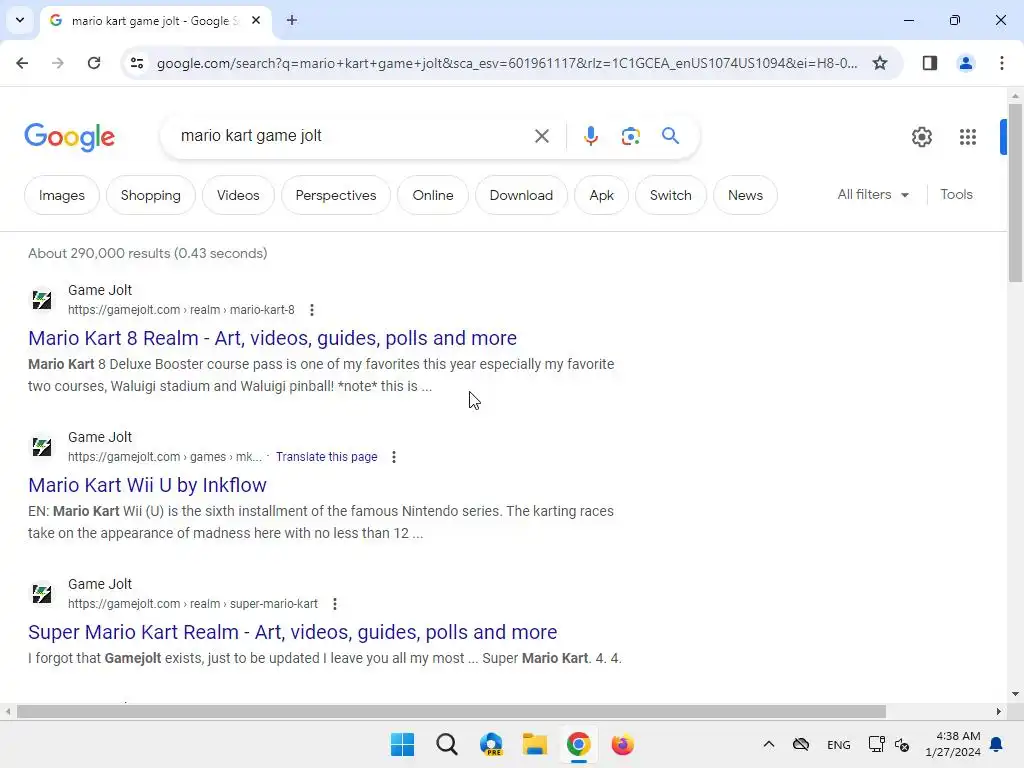The height and width of the screenshot is (768, 1024).
Task: Open the search Tools options
Action: (956, 195)
